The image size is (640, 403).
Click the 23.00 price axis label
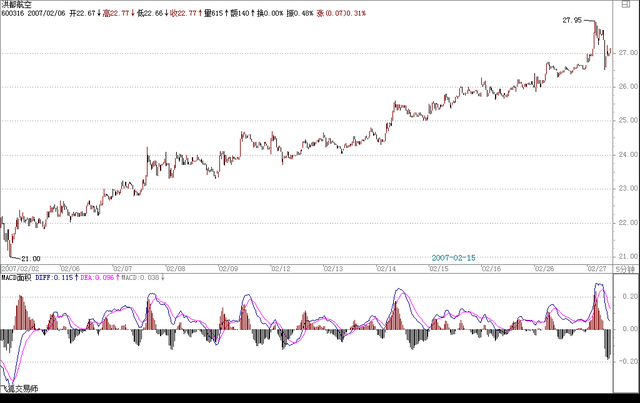click(628, 189)
